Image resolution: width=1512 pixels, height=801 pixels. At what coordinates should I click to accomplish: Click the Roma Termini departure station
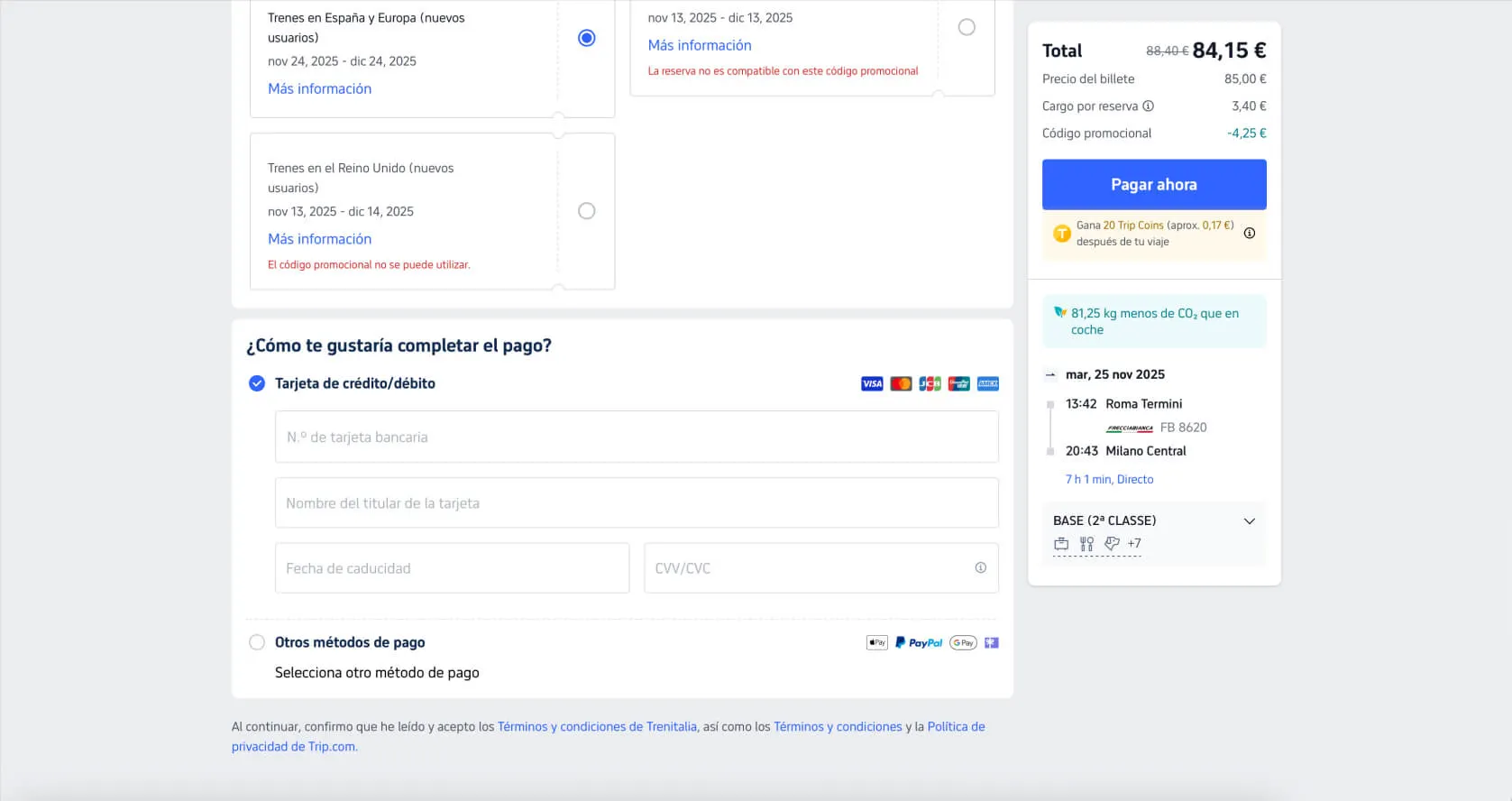pos(1143,404)
